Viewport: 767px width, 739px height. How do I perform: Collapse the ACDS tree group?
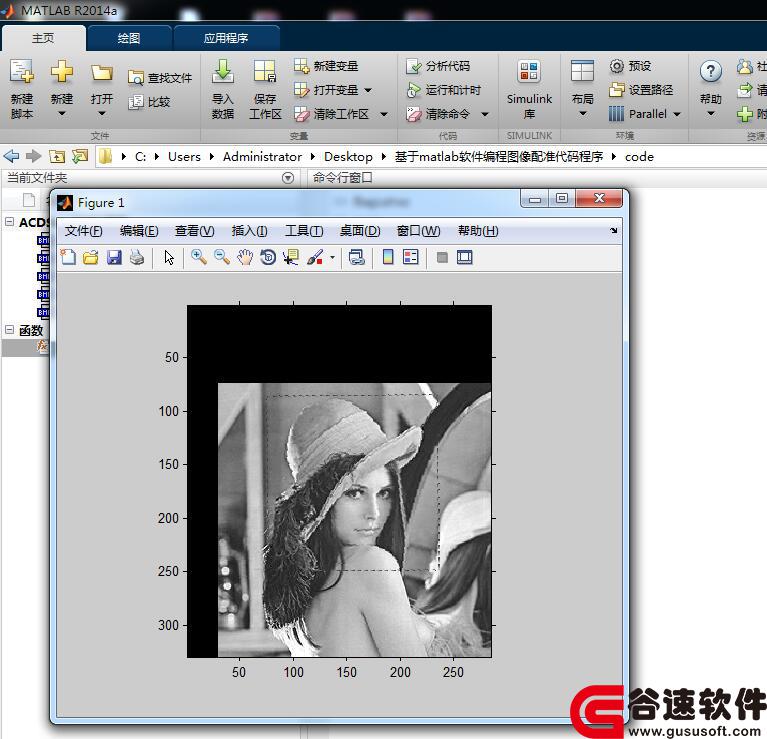tap(9, 222)
